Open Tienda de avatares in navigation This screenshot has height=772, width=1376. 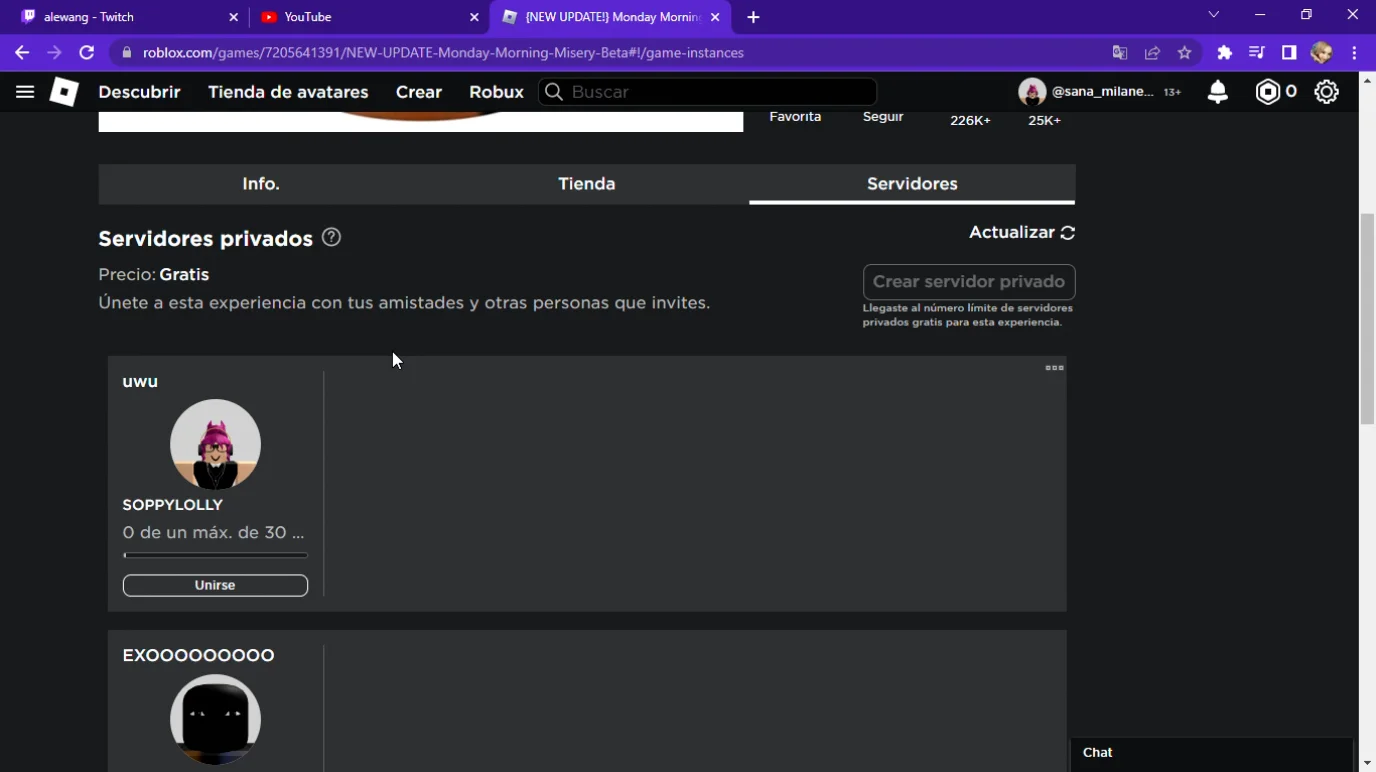[288, 92]
